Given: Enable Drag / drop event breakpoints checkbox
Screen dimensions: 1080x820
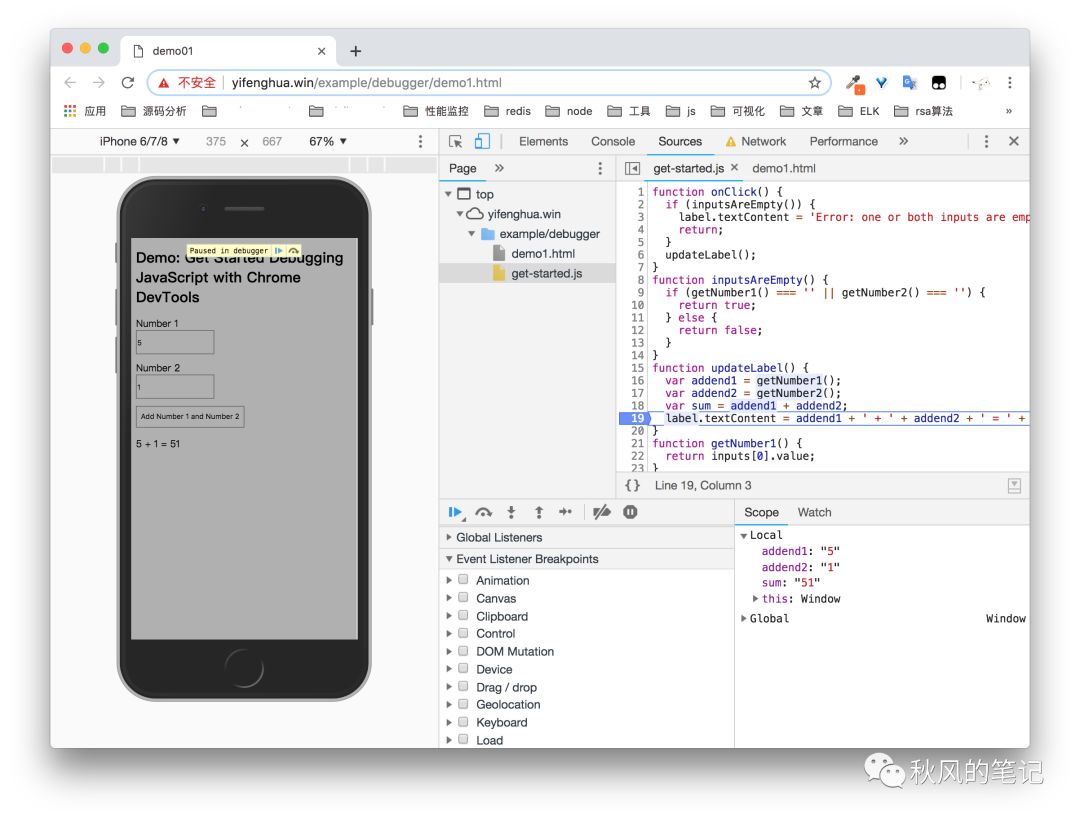Looking at the screenshot, I should coord(464,686).
